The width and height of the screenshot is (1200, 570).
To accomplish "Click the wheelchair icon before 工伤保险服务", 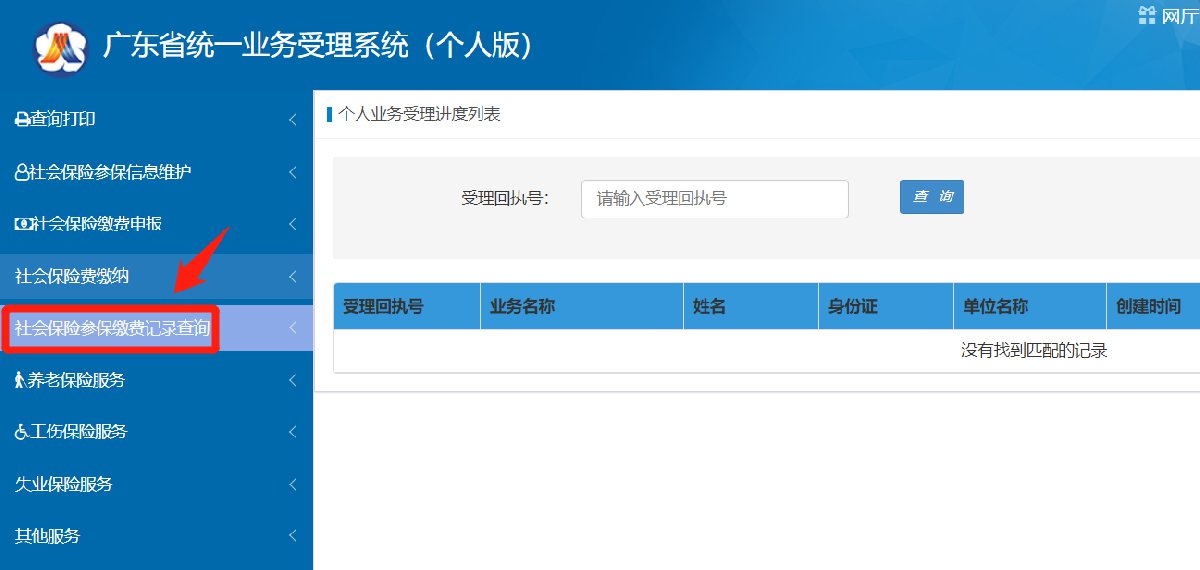I will [22, 432].
